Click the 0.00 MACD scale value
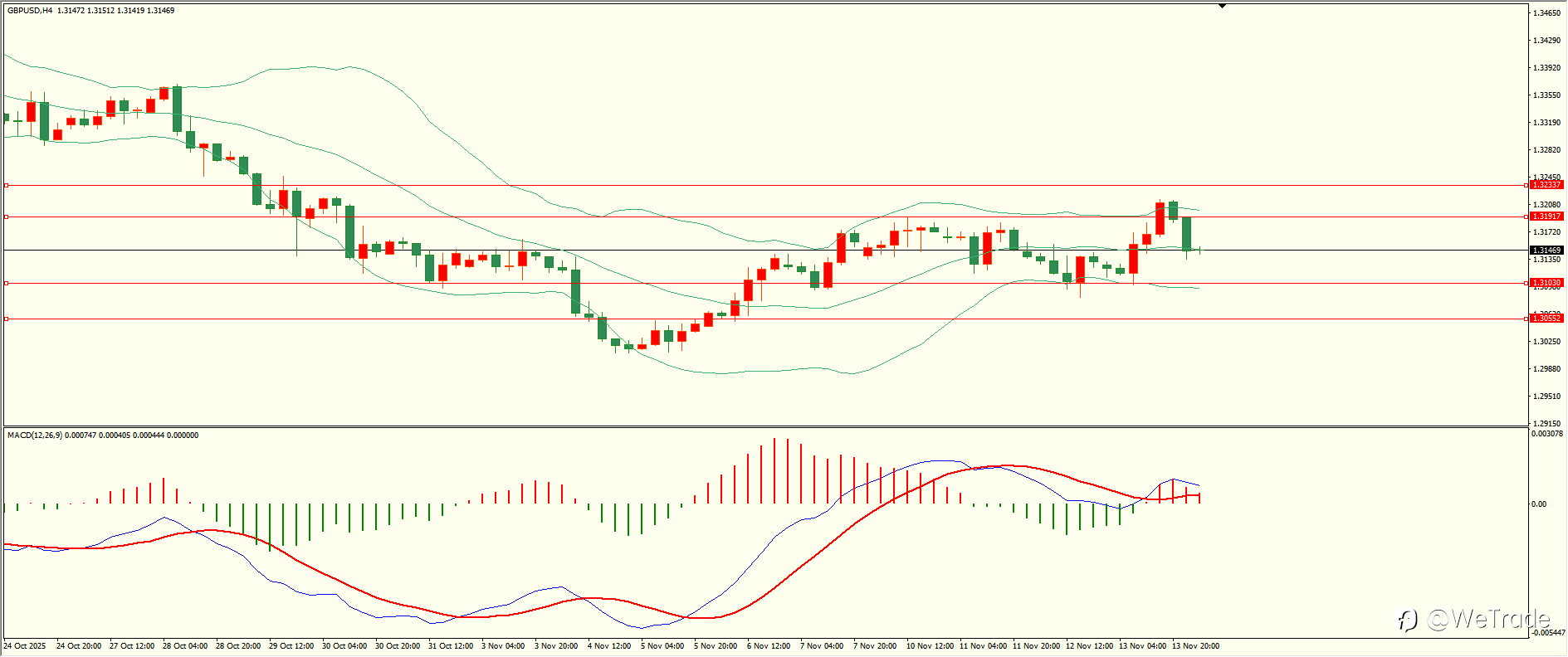The image size is (1568, 657). [x=1539, y=504]
